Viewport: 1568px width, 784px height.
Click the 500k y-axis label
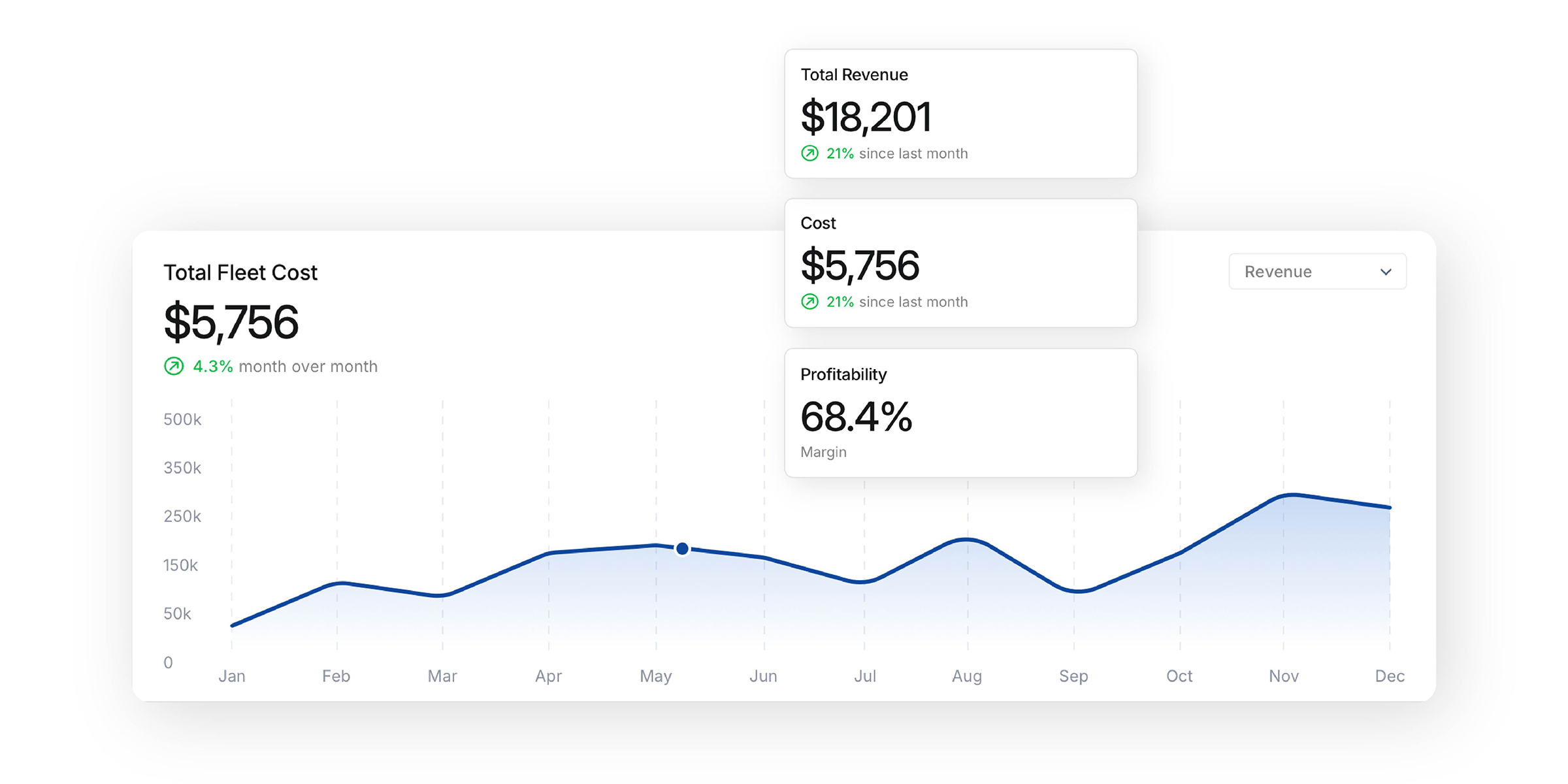click(x=182, y=419)
